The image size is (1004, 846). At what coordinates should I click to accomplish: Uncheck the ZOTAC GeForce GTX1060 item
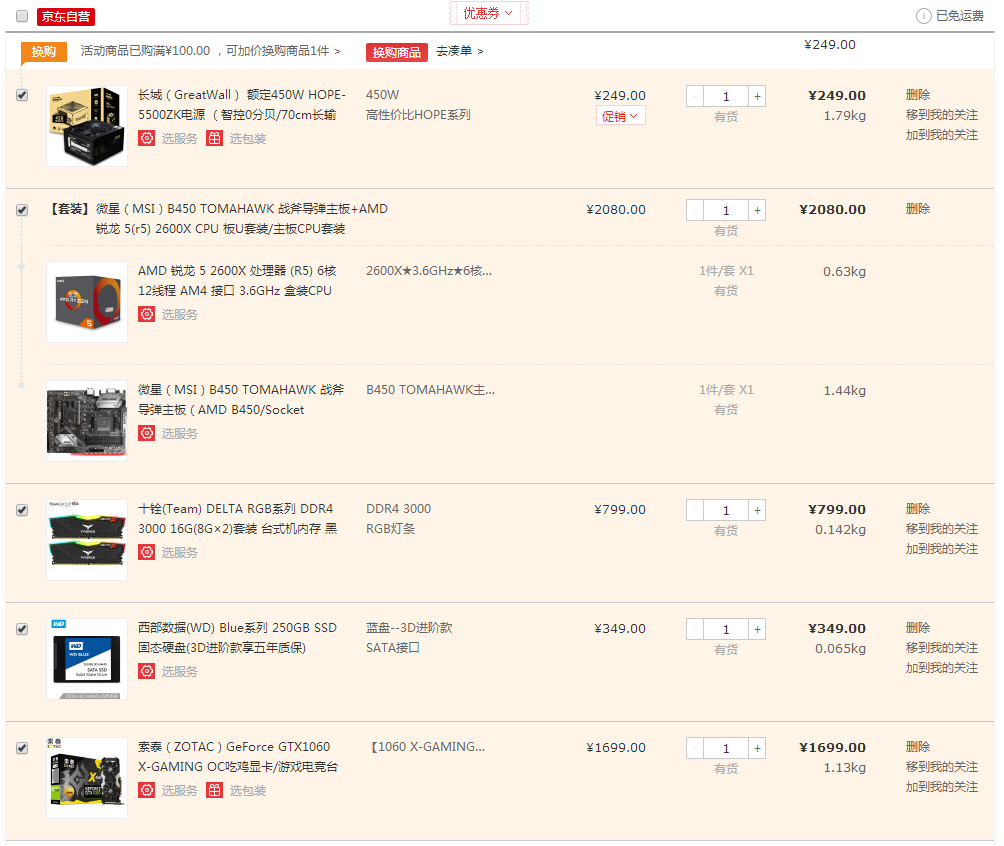click(x=22, y=748)
